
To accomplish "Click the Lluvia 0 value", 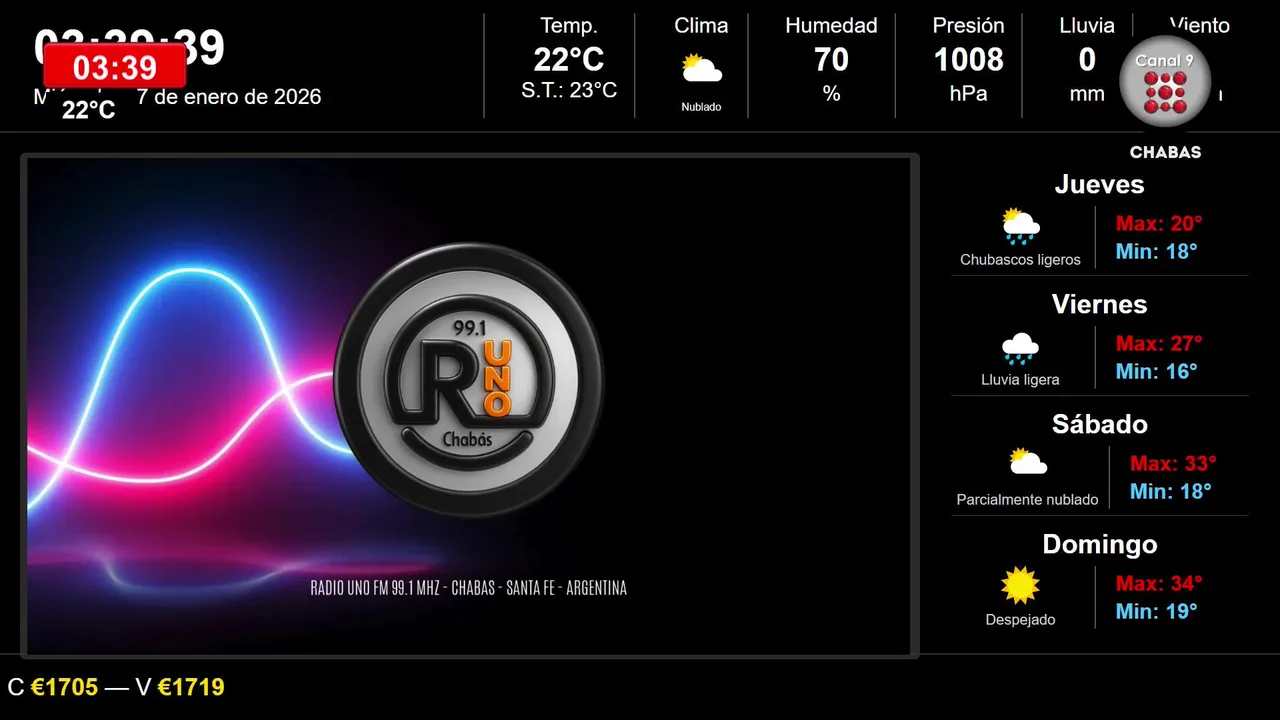I will pos(1087,60).
